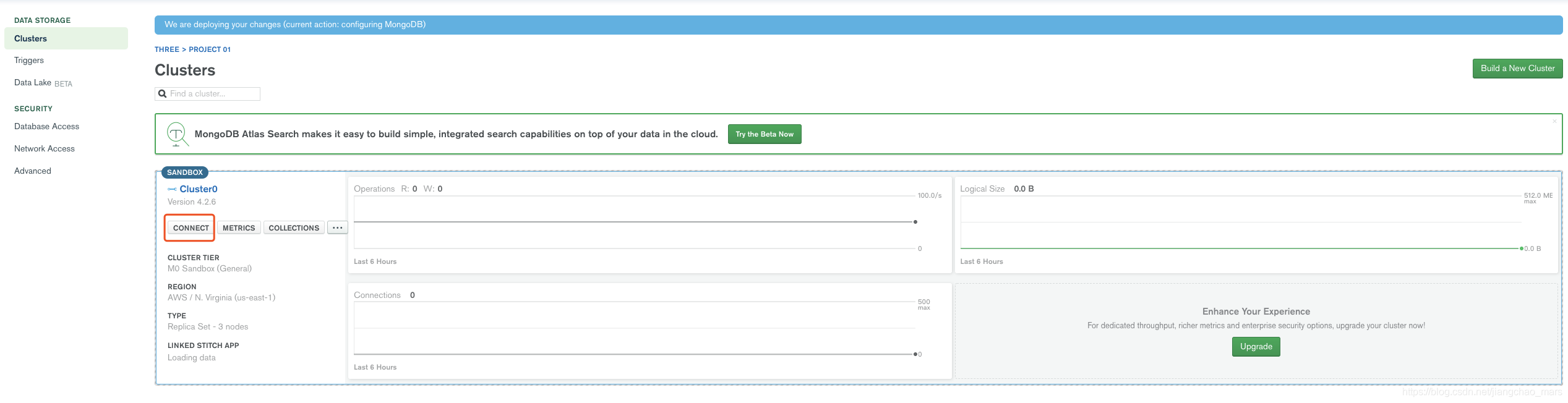Screen dimensions: 1568x403
Task: Click the deploying changes blue notification bar
Action: point(859,25)
